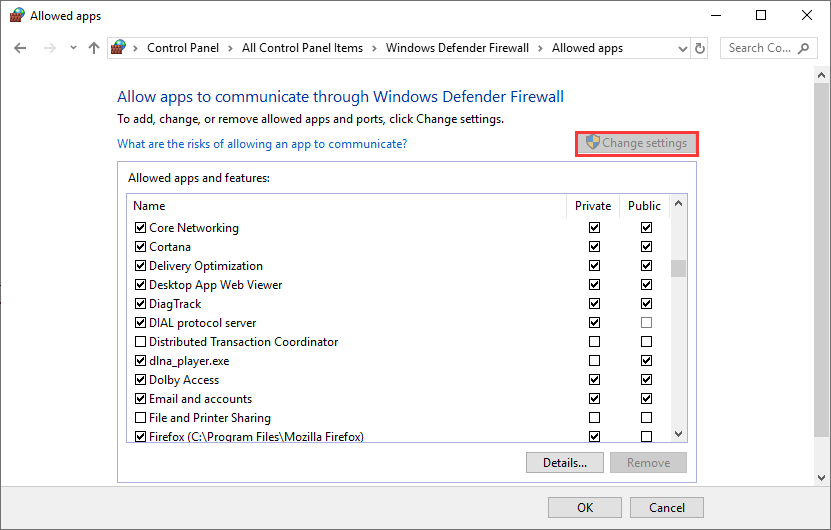Open risks of allowing an app link

262,144
